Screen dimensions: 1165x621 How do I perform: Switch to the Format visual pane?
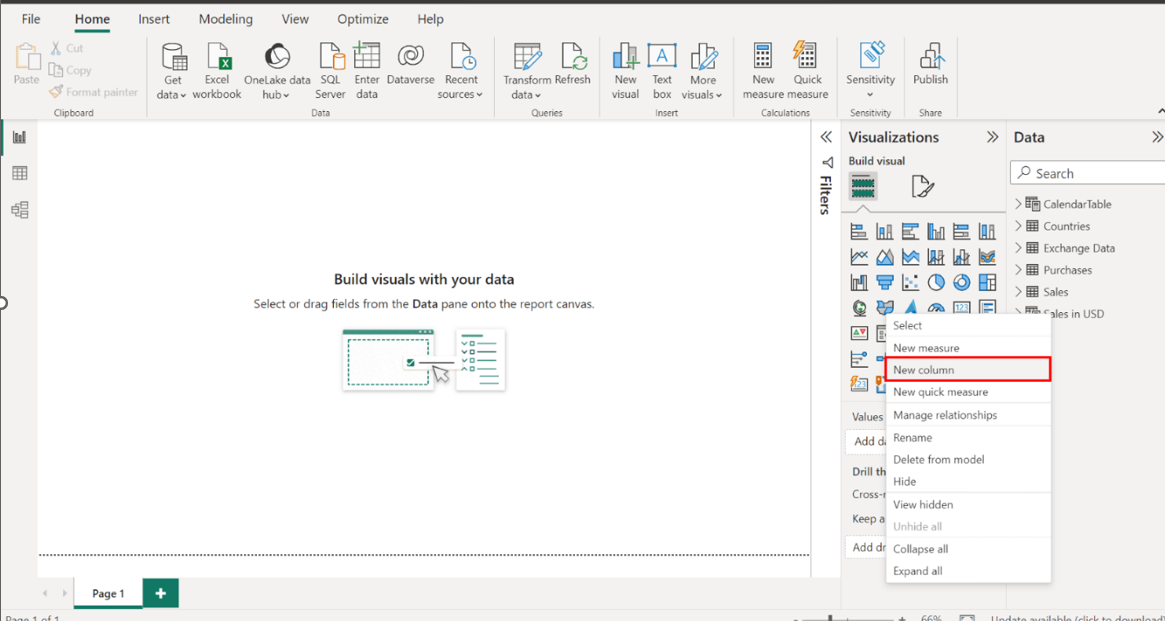click(x=922, y=187)
